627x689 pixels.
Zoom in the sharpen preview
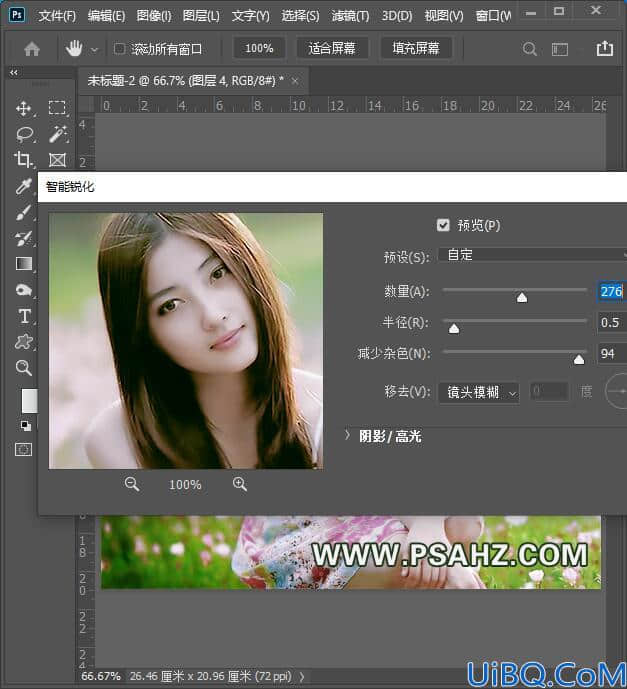pyautogui.click(x=240, y=484)
